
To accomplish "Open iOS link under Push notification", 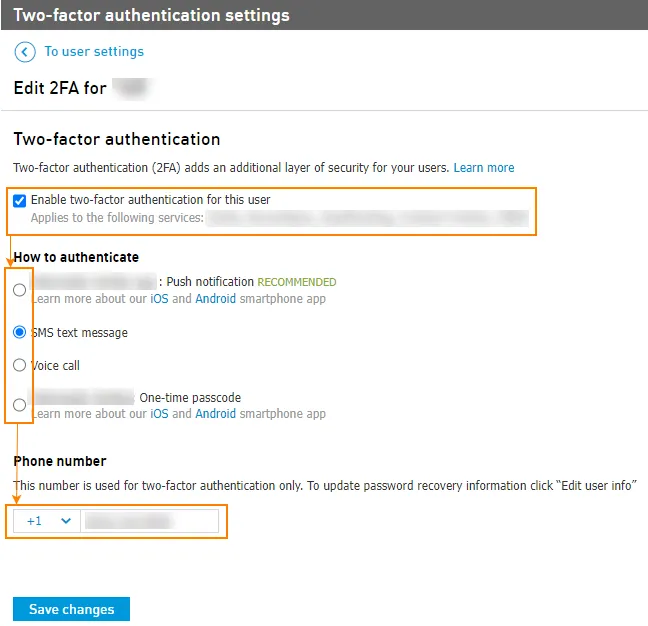I will (159, 299).
